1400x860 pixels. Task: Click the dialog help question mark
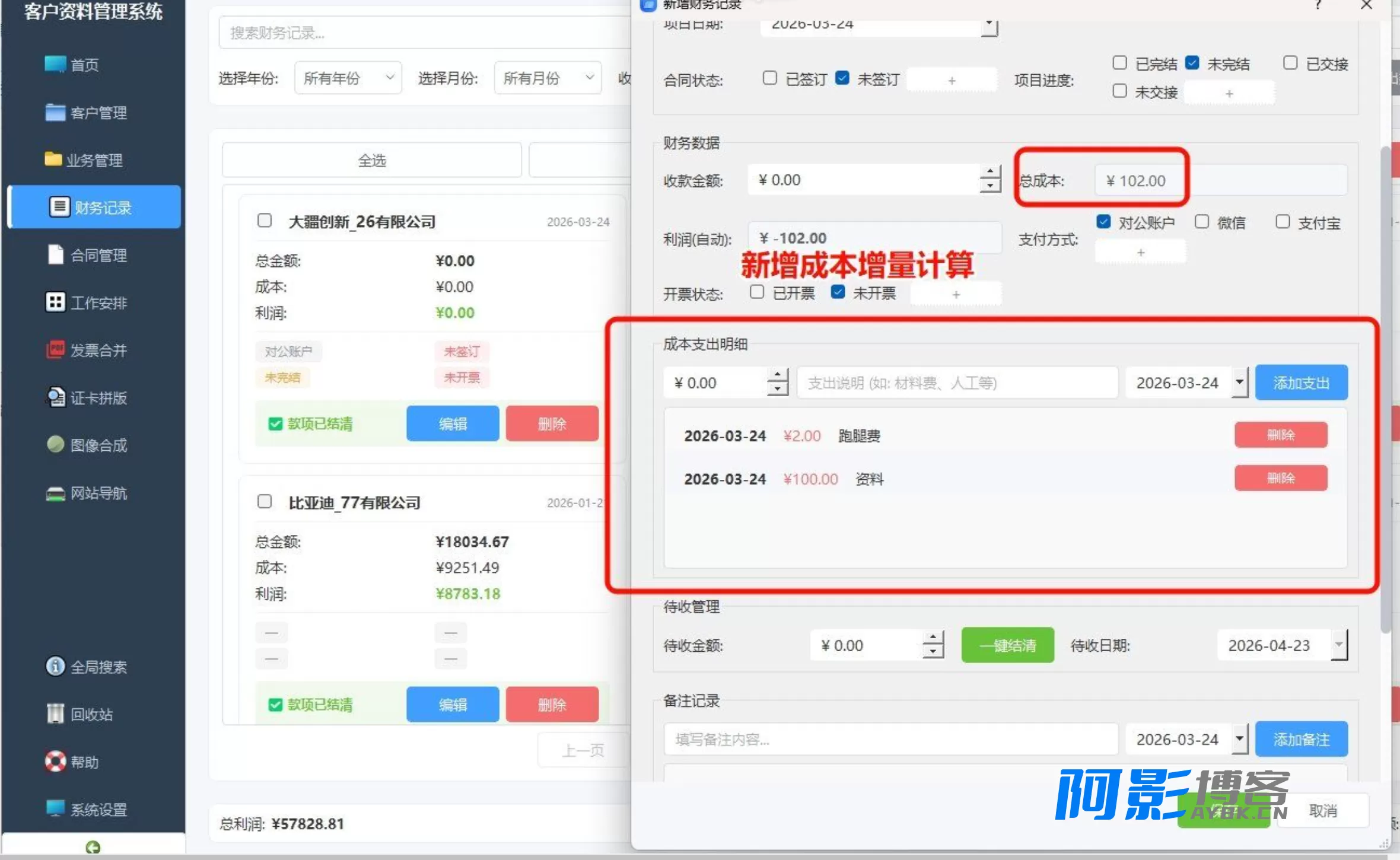[x=1318, y=5]
